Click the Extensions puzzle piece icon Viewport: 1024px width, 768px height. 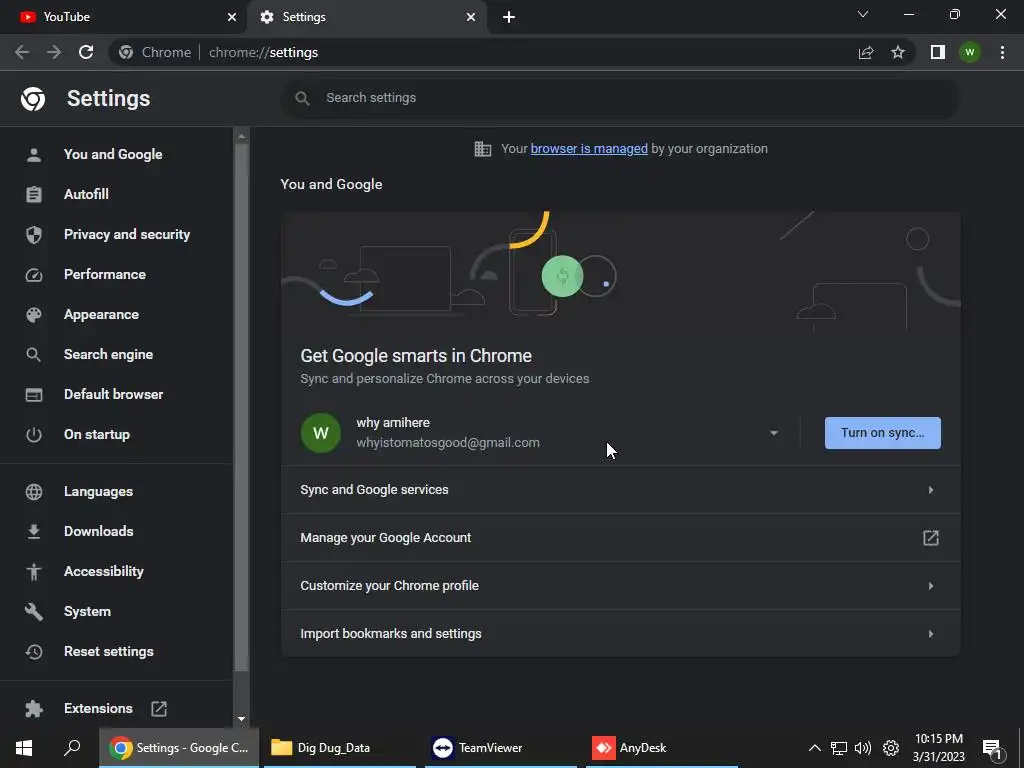coord(34,709)
